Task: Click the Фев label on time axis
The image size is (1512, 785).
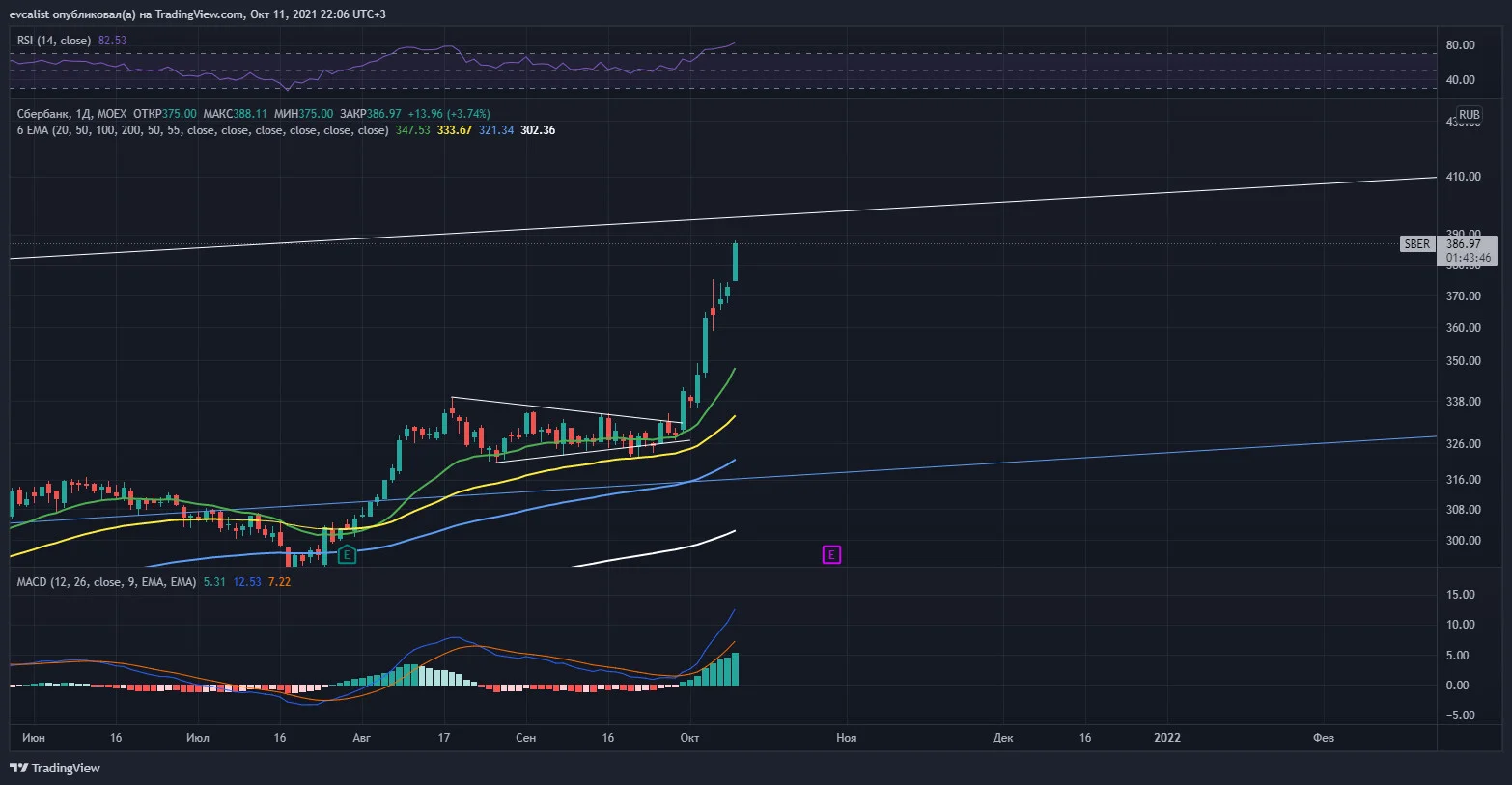Action: pos(1324,738)
